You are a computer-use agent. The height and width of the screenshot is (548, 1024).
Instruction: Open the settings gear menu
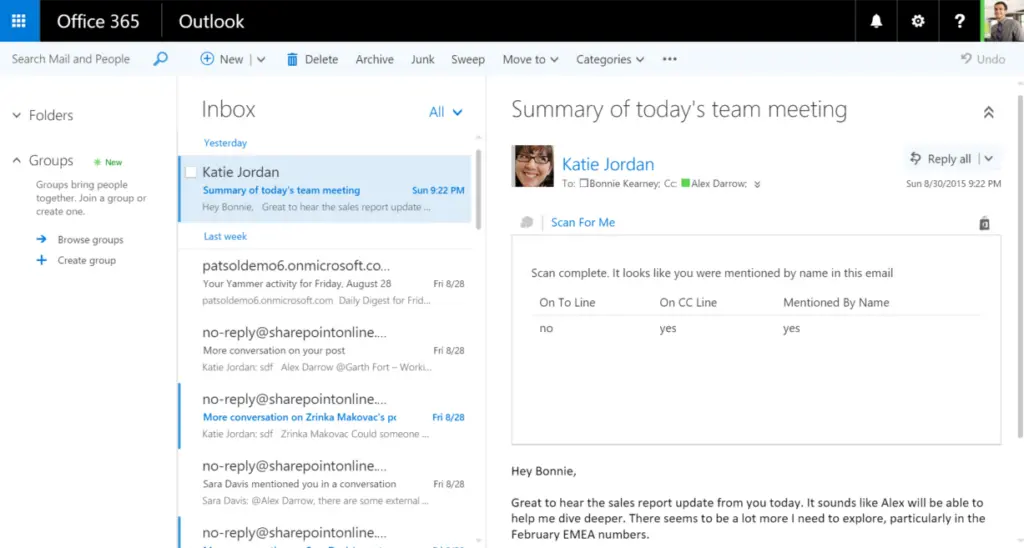(x=918, y=21)
